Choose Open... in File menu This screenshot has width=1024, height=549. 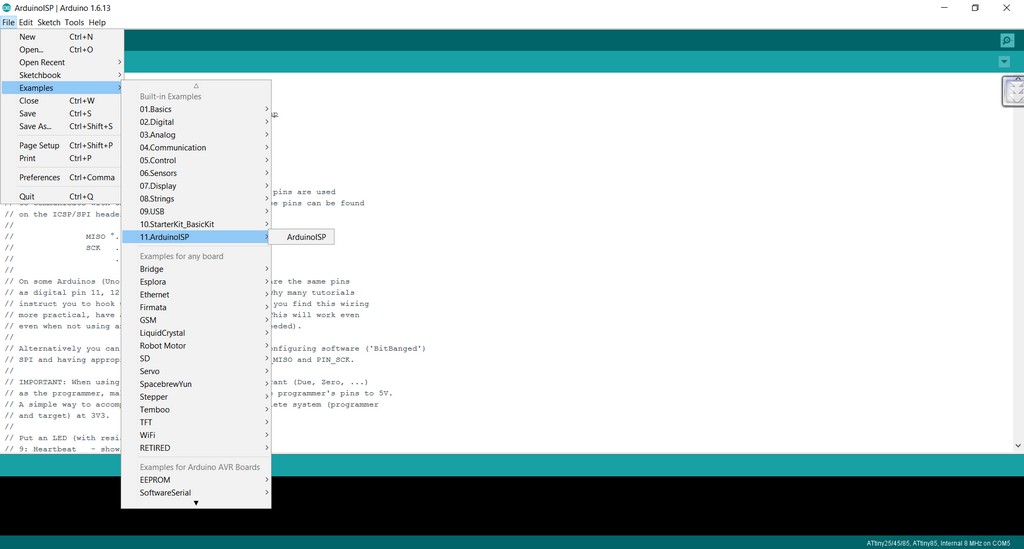(x=62, y=50)
